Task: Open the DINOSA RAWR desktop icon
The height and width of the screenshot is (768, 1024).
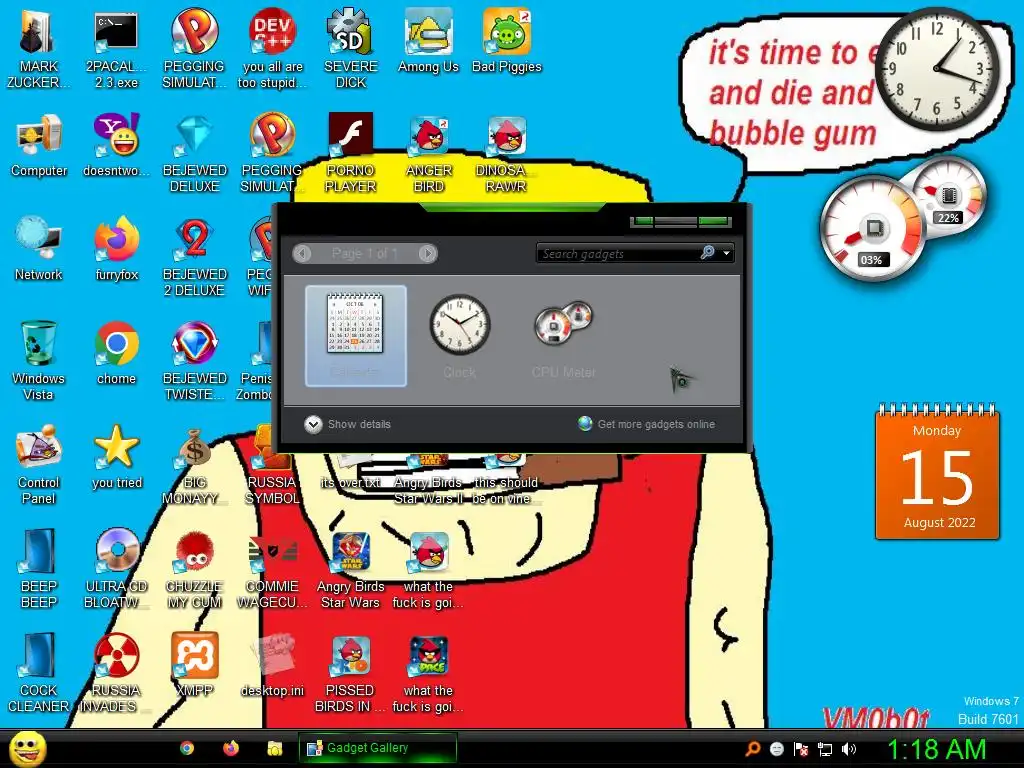Action: (x=507, y=153)
